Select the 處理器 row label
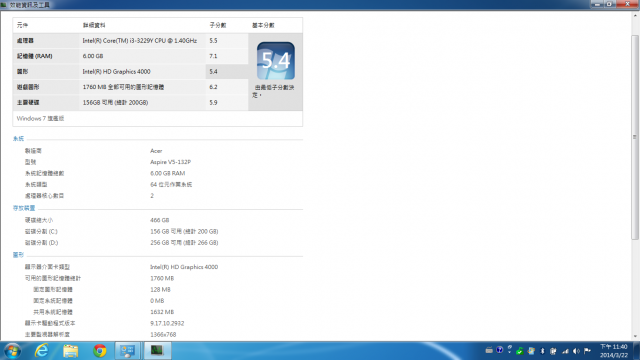Screen dimensions: 640x360 click(x=25, y=41)
